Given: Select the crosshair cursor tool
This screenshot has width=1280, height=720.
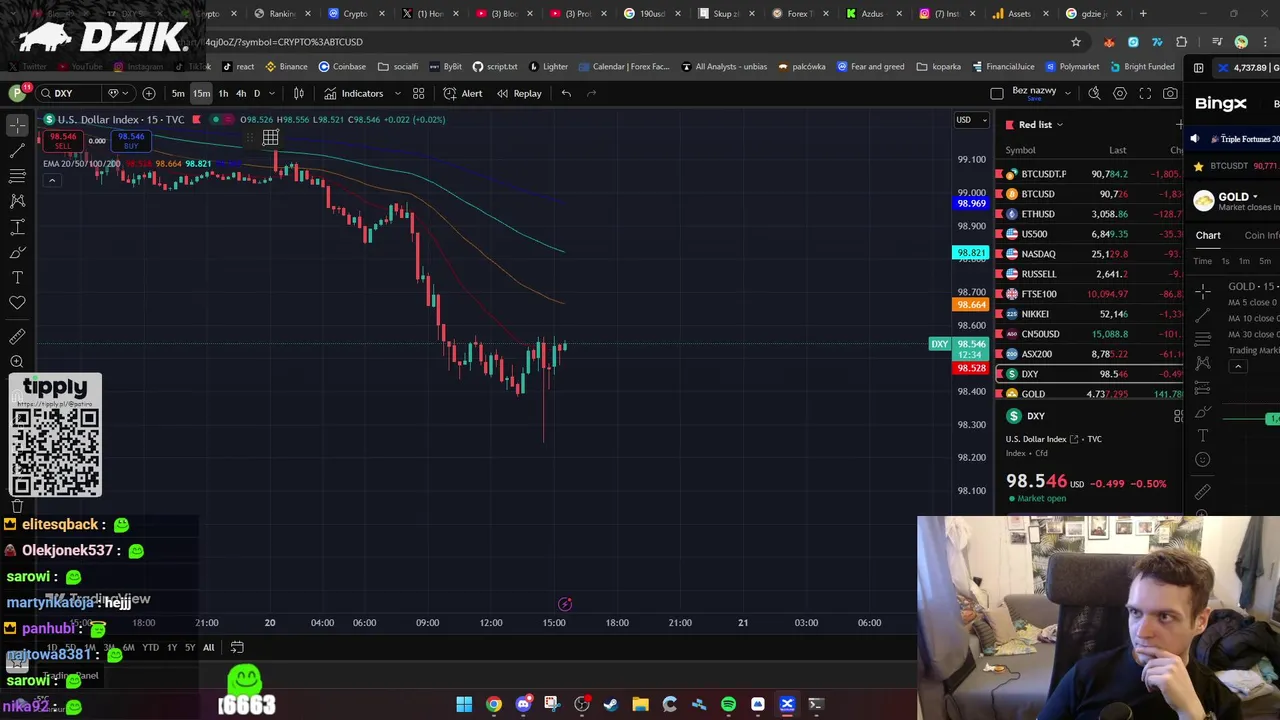Looking at the screenshot, I should [x=17, y=126].
